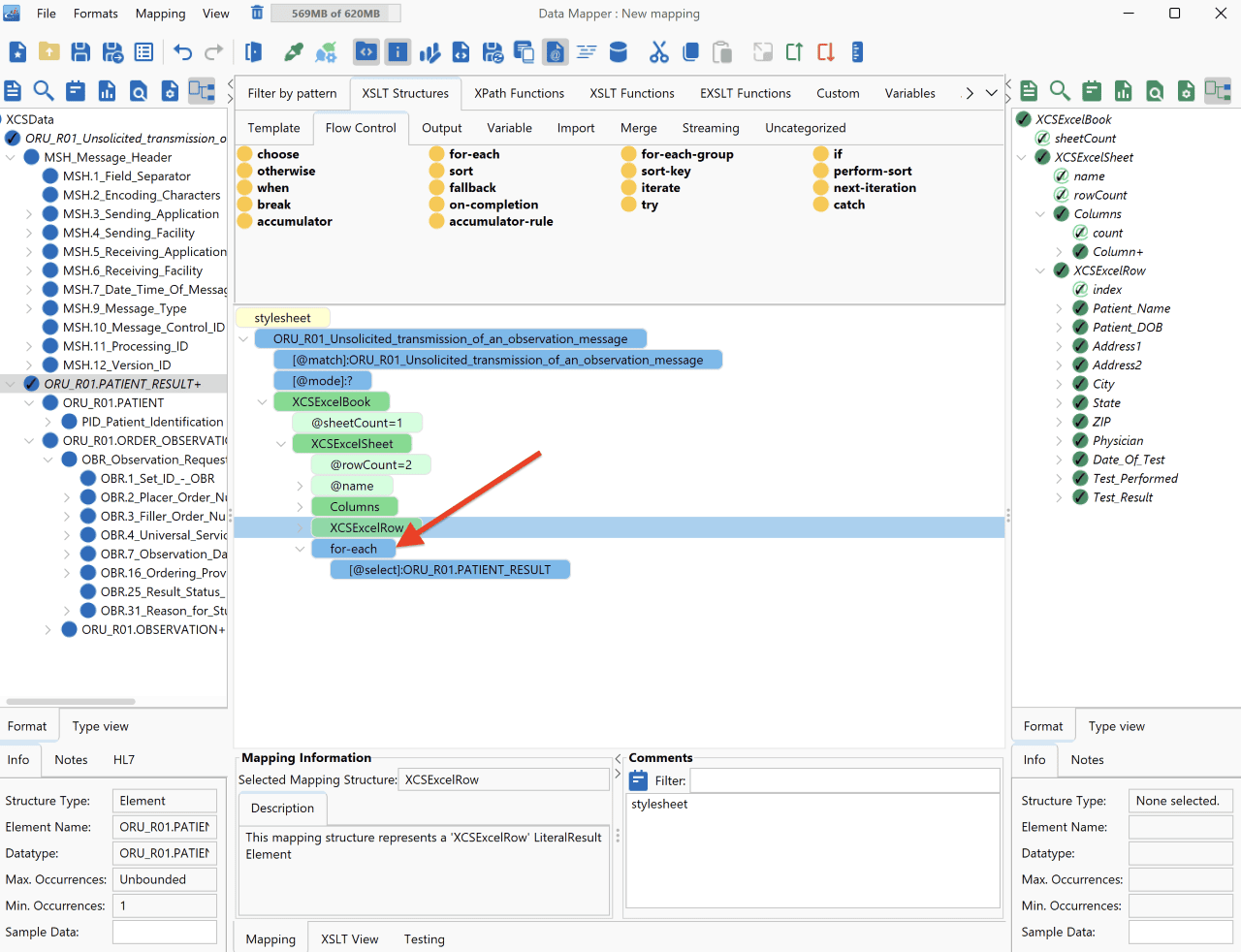
Task: Select the Test_Result target element
Action: point(1123,497)
